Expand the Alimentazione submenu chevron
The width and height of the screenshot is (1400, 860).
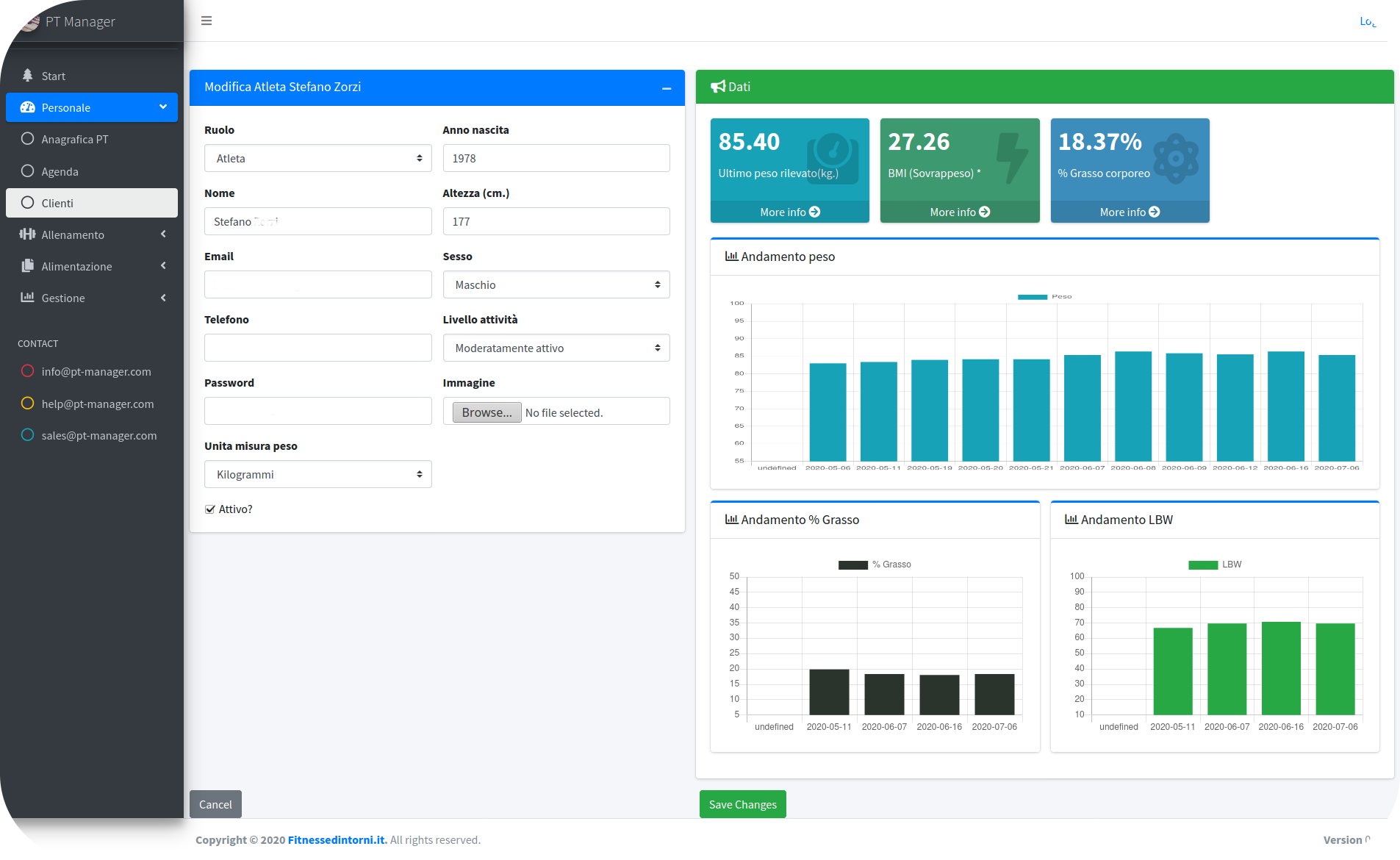[x=163, y=266]
